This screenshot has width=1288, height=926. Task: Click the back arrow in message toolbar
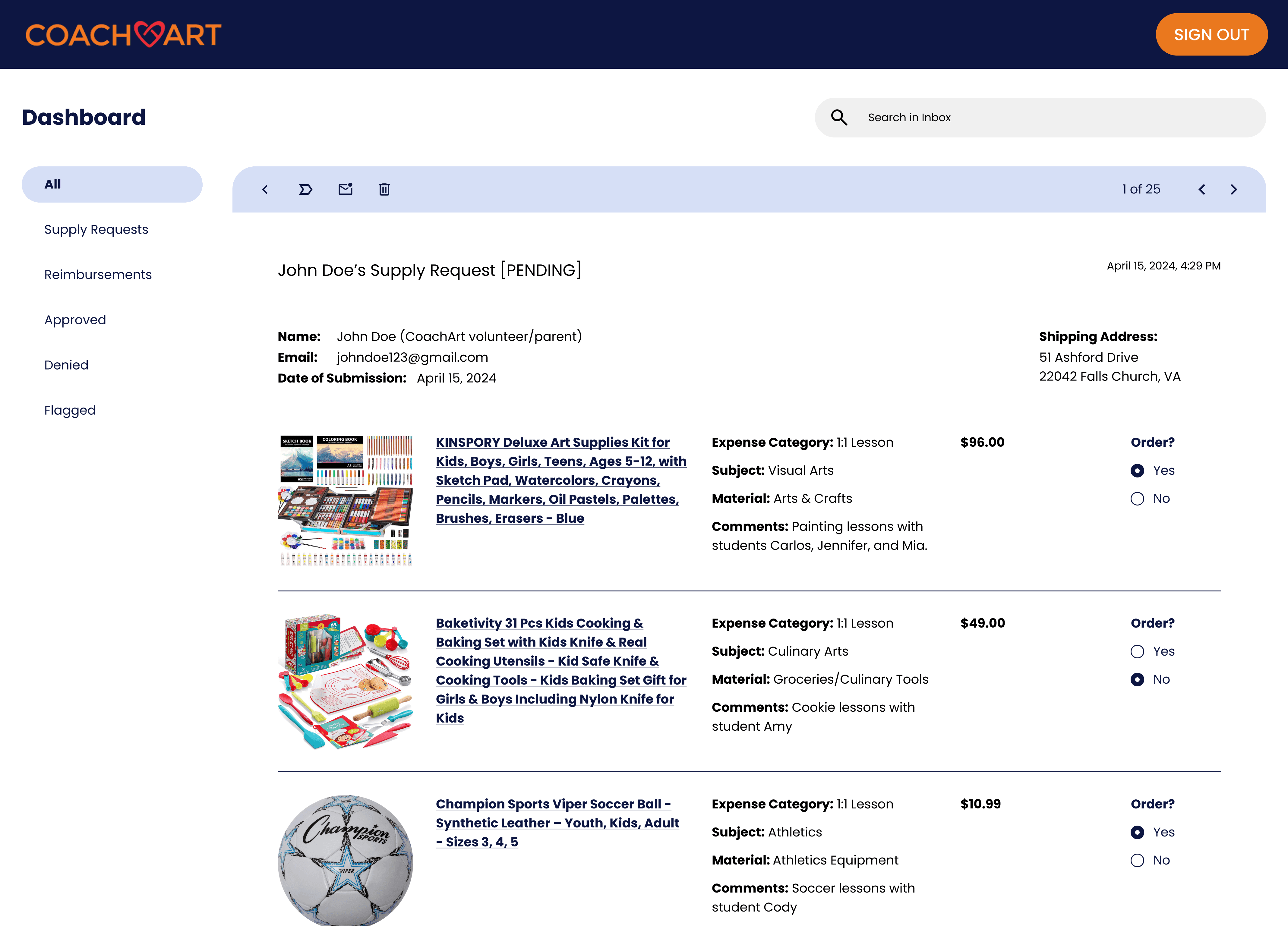265,190
